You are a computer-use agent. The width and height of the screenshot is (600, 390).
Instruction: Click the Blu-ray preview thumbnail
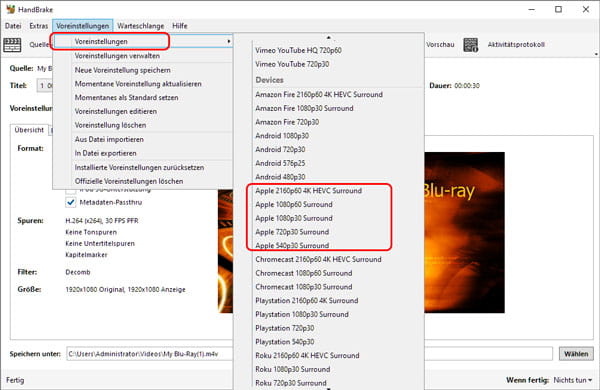click(465, 232)
